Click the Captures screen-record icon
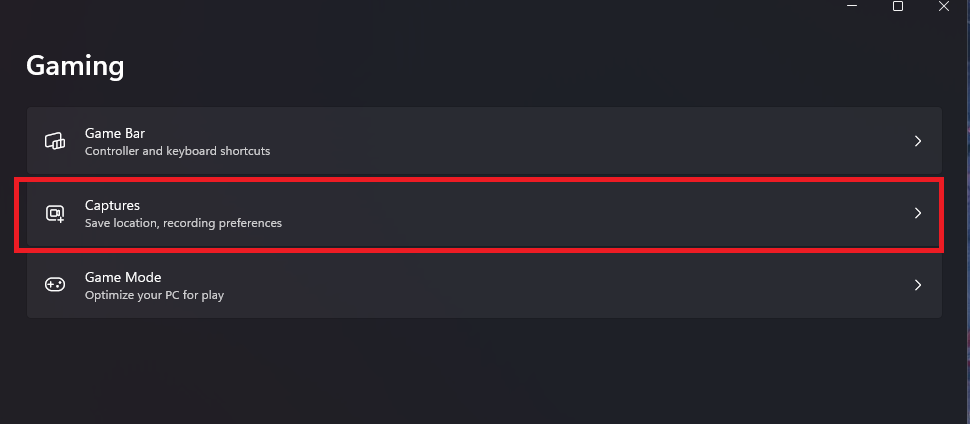 (x=55, y=213)
